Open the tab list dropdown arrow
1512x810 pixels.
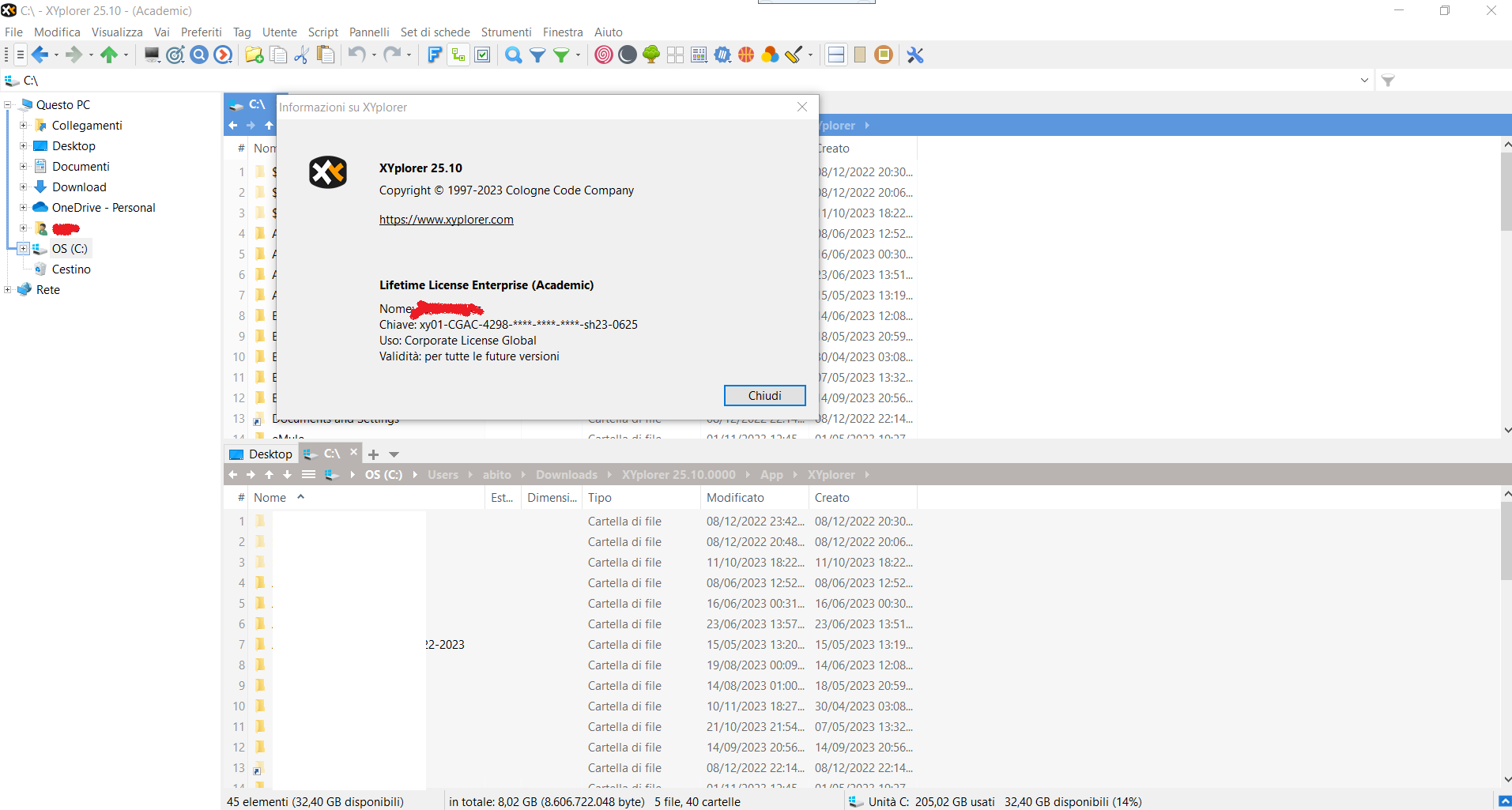(x=394, y=454)
